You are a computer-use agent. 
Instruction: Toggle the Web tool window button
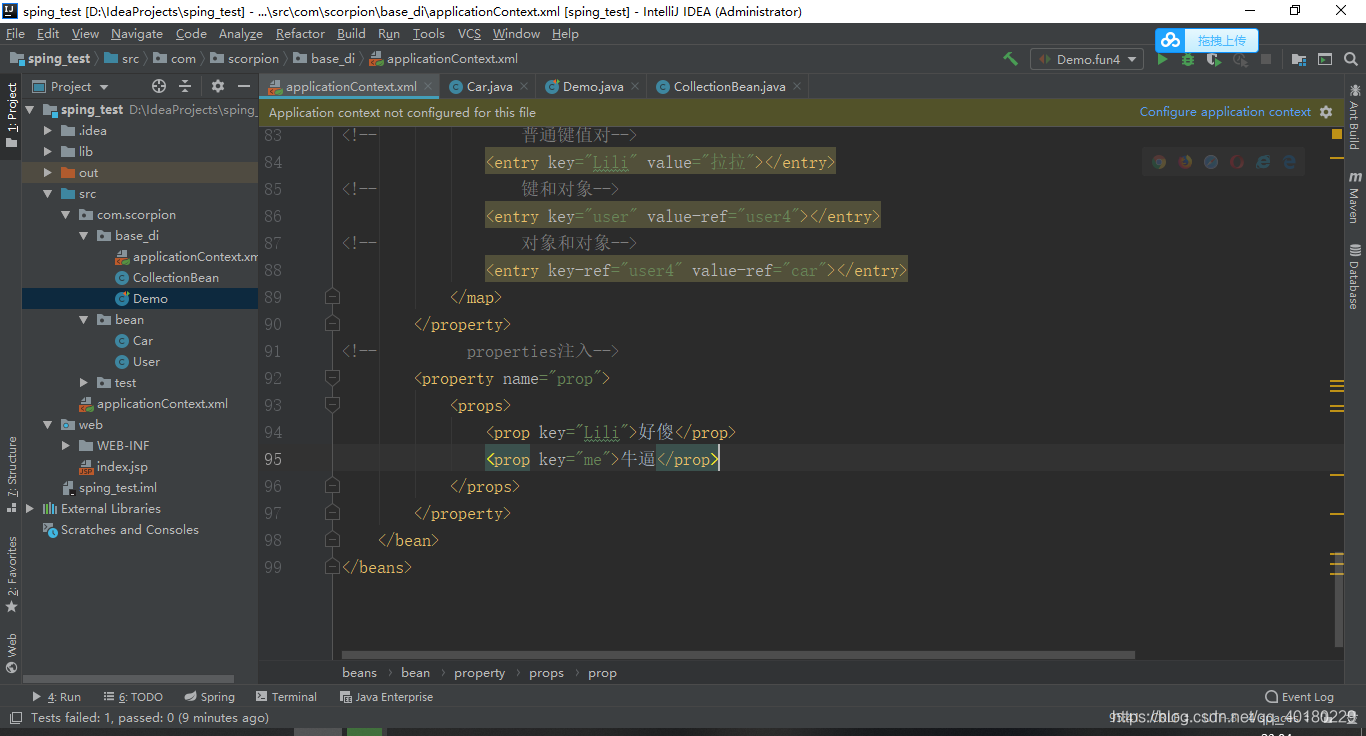11,652
